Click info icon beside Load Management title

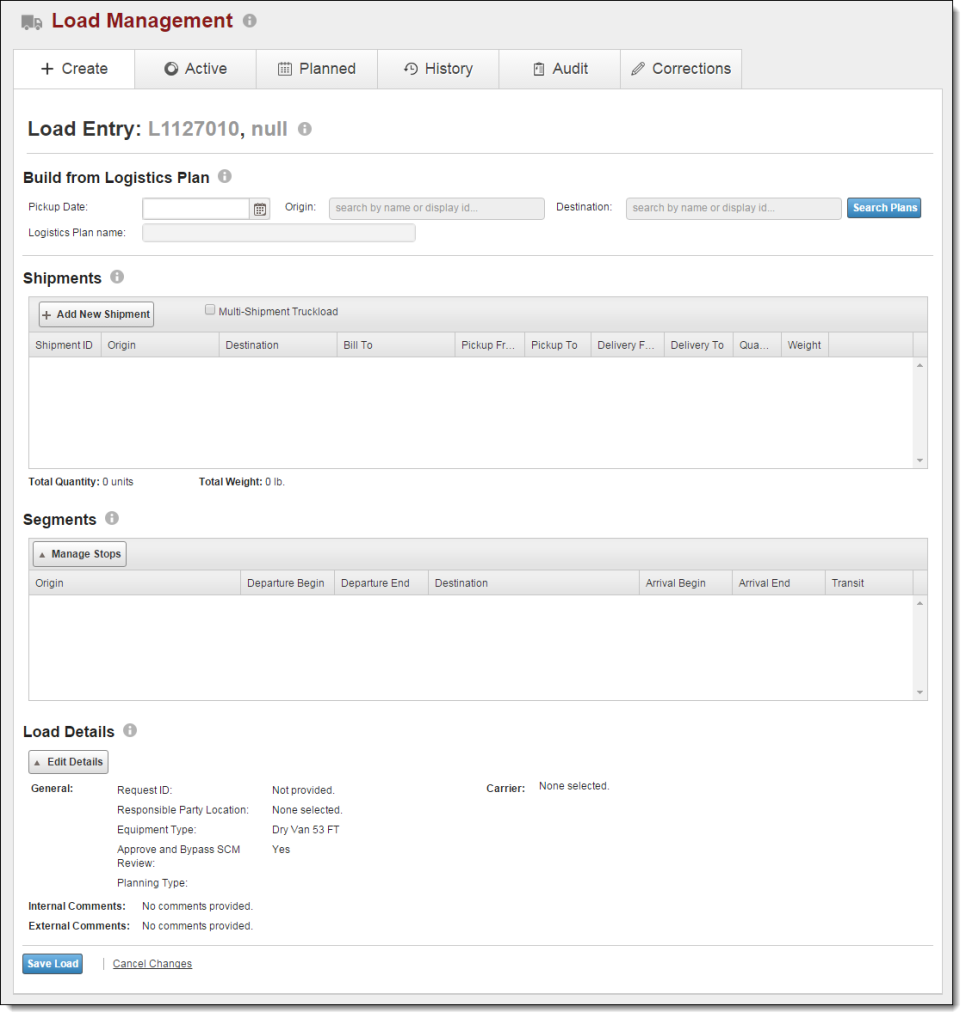point(250,21)
